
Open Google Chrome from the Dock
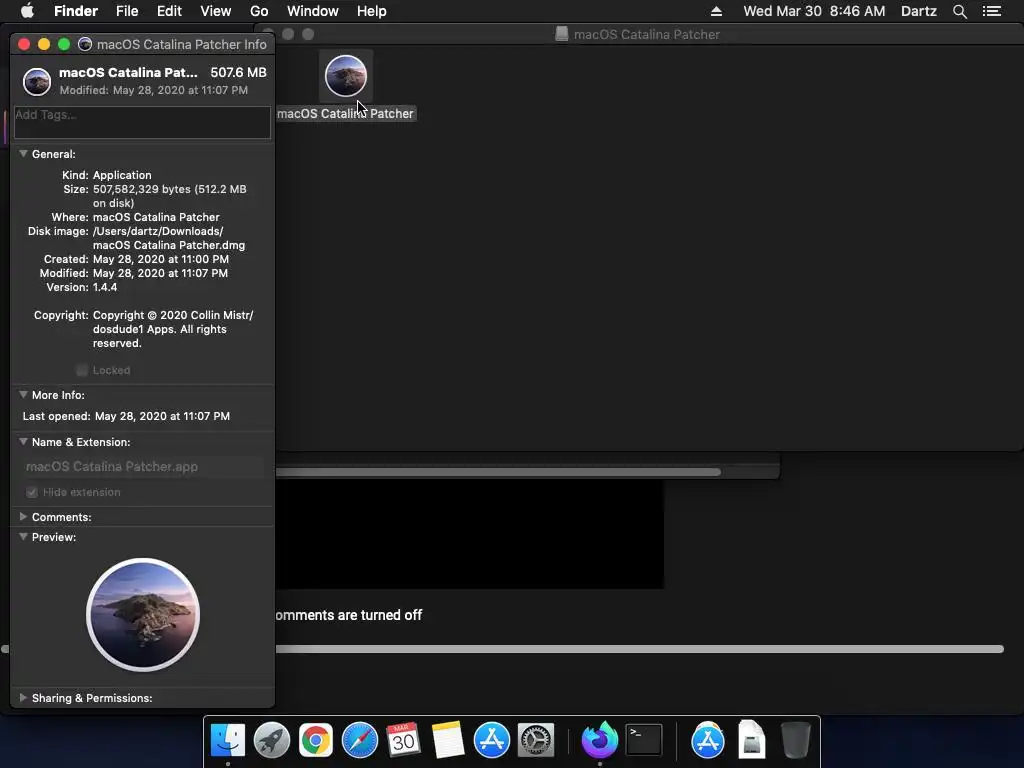click(x=315, y=740)
